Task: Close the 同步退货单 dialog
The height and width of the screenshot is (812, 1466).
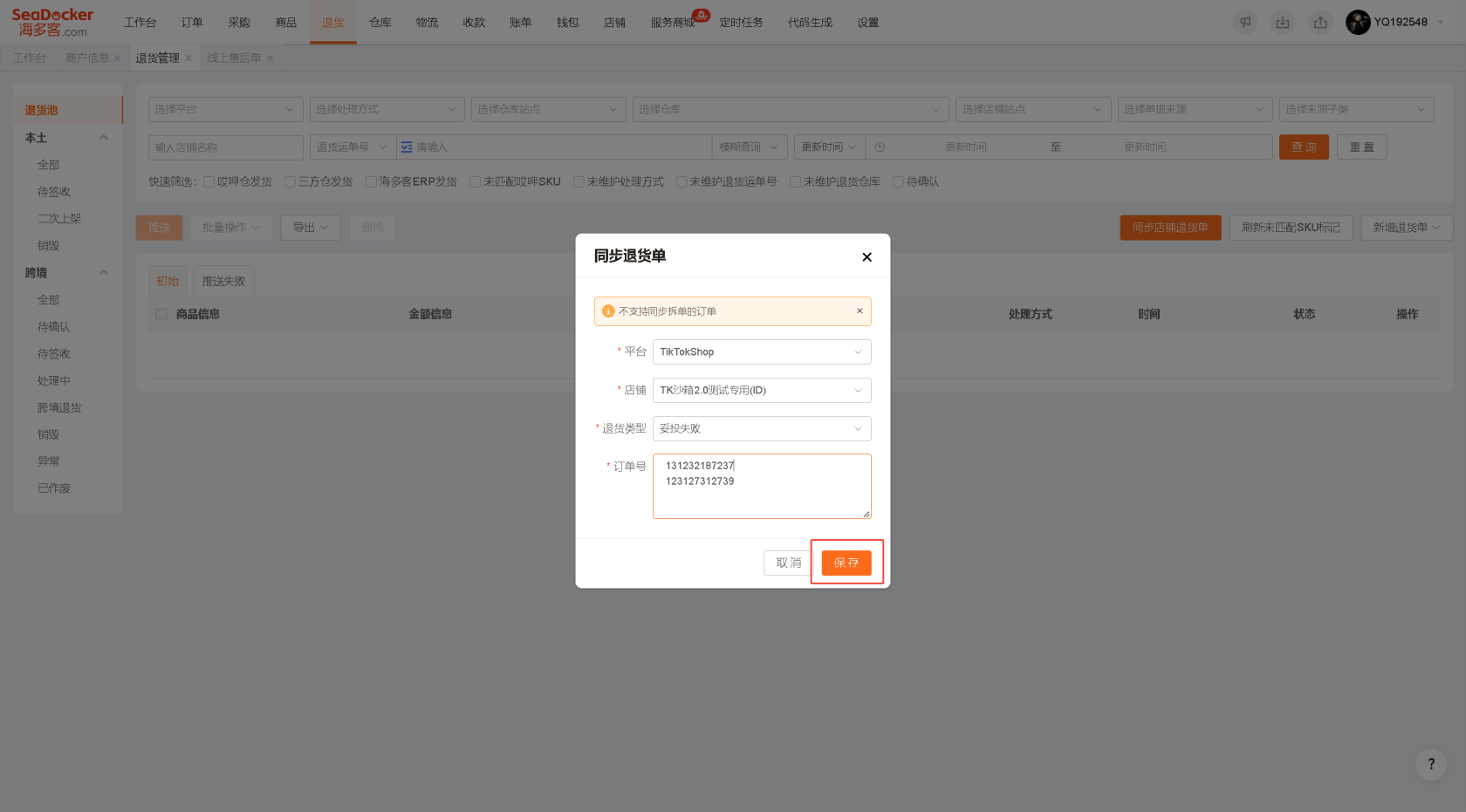Action: [x=867, y=256]
